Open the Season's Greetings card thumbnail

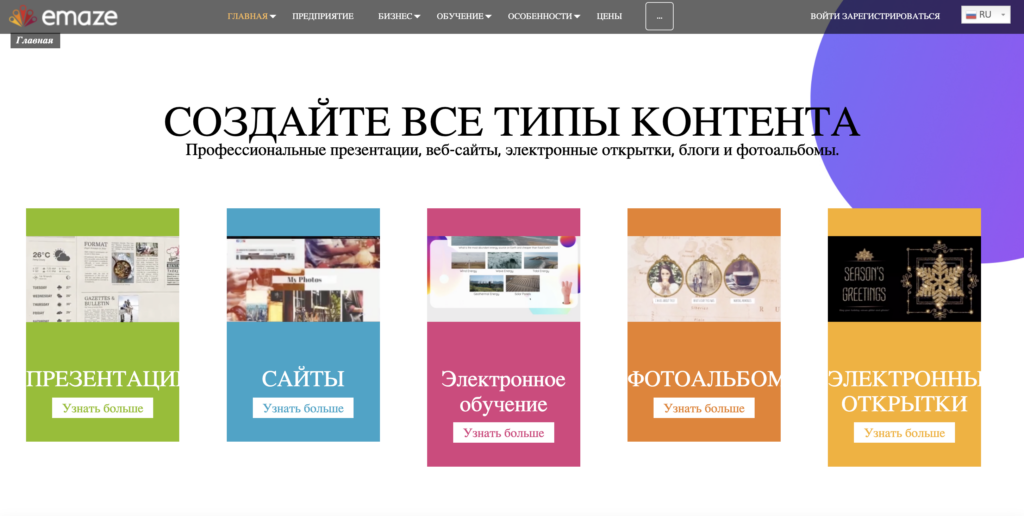coord(904,279)
